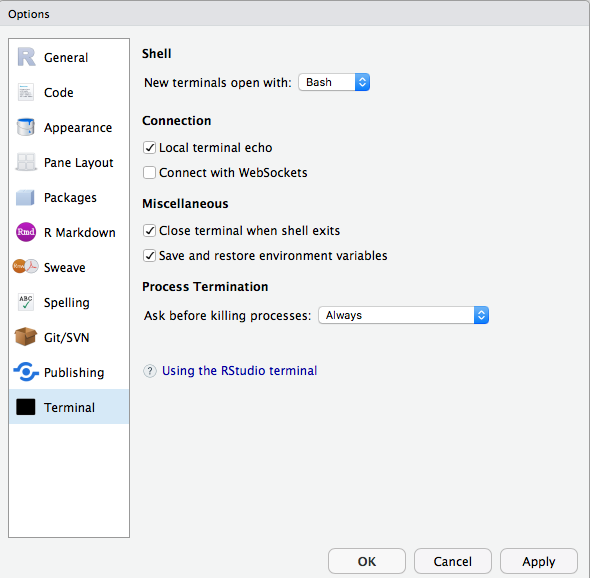Viewport: 590px width, 578px height.
Task: Uncheck Close terminal when shell exits
Action: coord(149,230)
